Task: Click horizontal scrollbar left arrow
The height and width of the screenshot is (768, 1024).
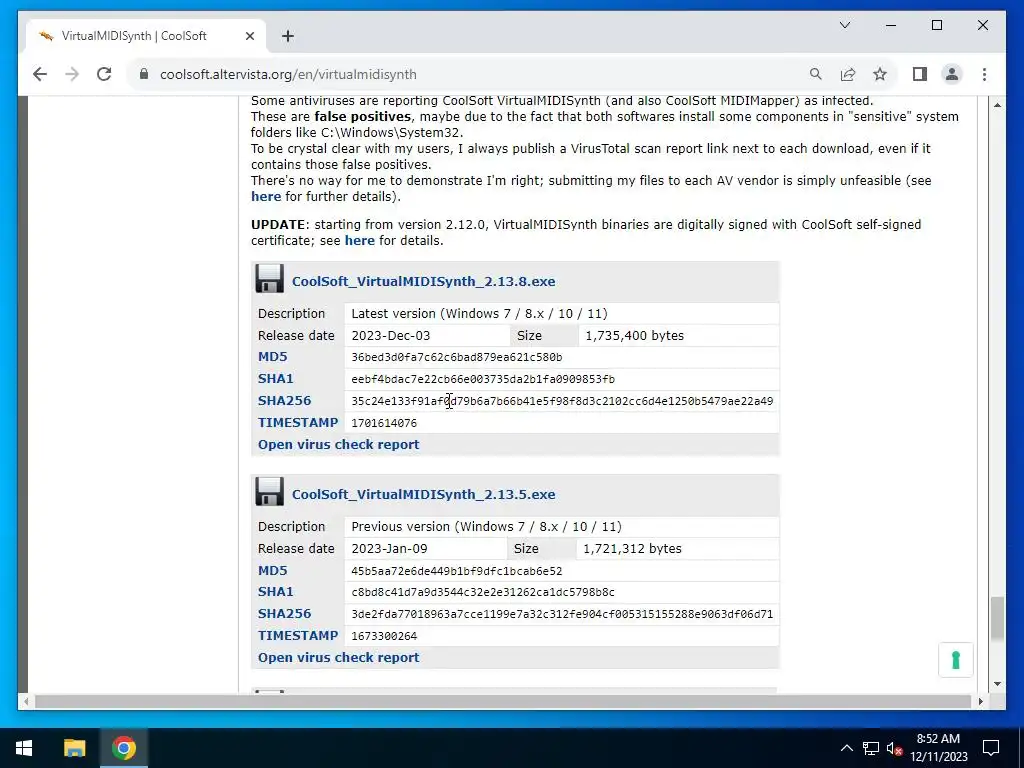Action: point(25,701)
